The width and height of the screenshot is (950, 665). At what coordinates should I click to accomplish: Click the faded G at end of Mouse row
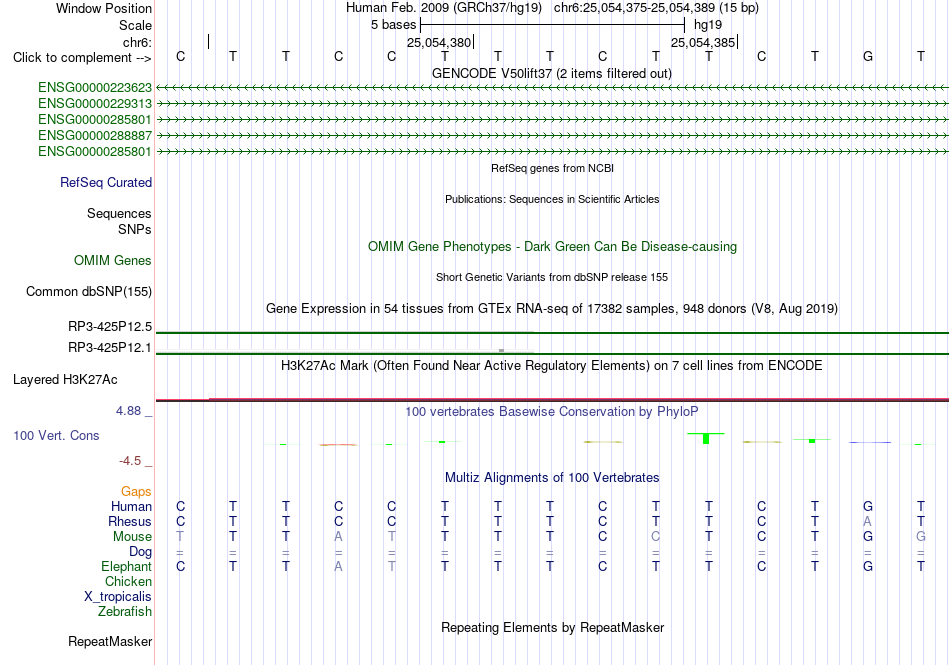pos(920,537)
